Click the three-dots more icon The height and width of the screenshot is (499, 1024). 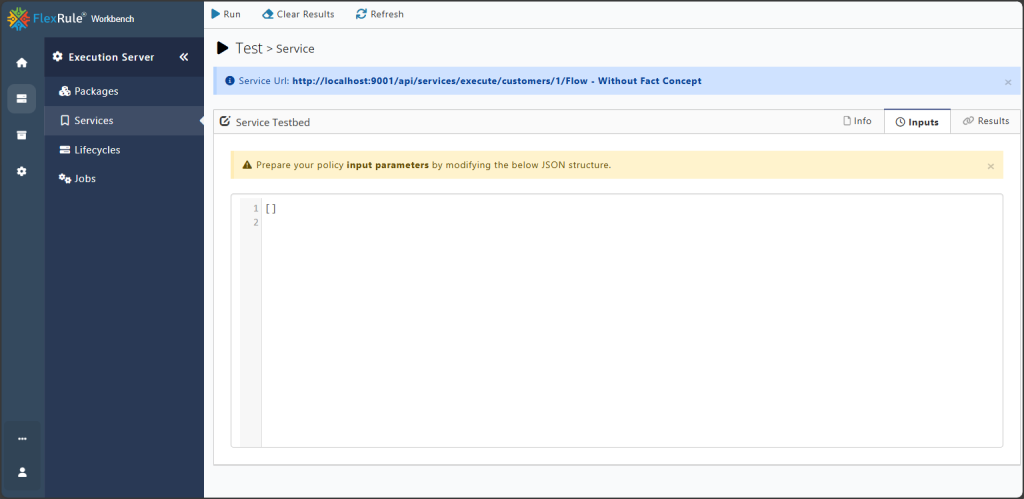(x=22, y=439)
